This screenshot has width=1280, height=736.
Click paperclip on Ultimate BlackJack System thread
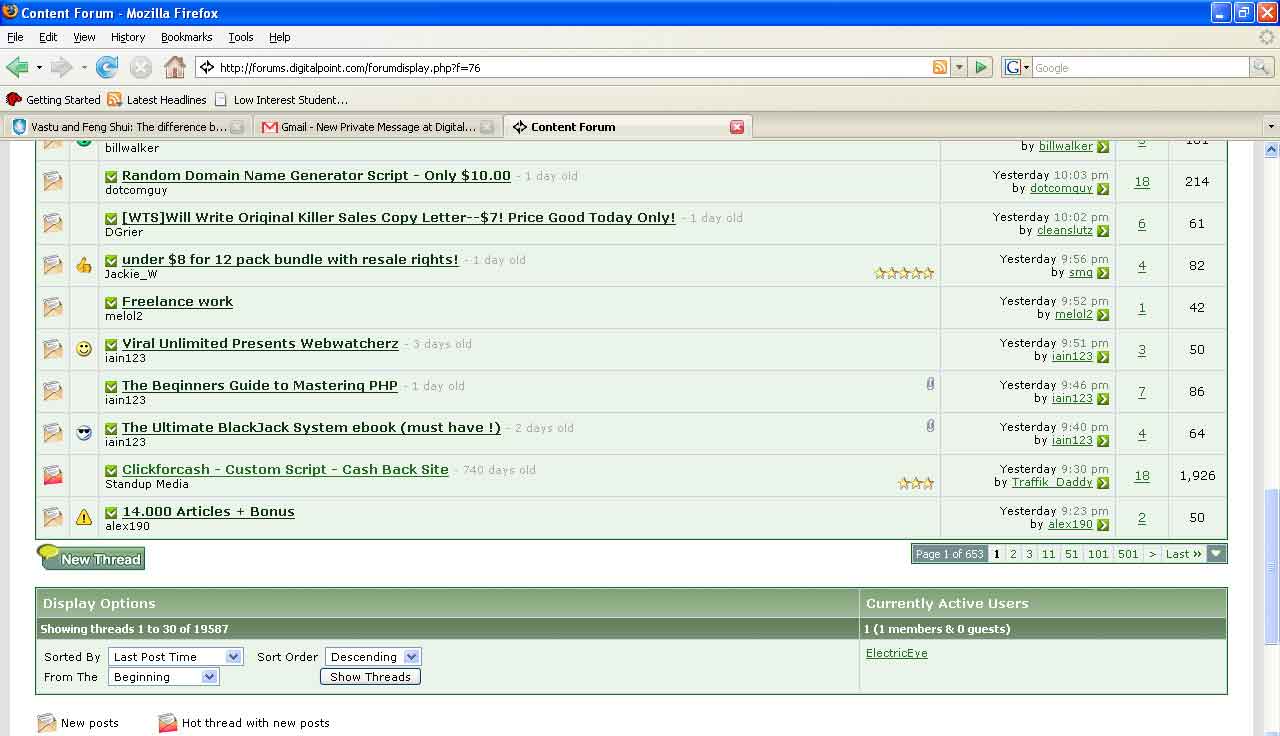tap(930, 426)
